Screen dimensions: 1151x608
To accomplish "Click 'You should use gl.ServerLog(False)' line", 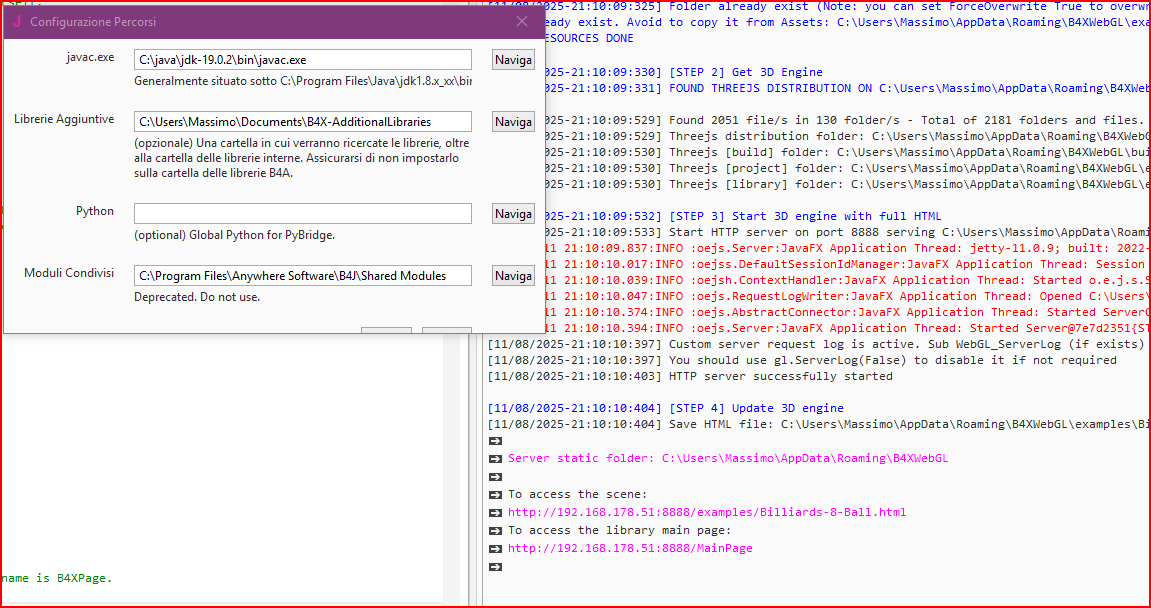I will tap(802, 361).
